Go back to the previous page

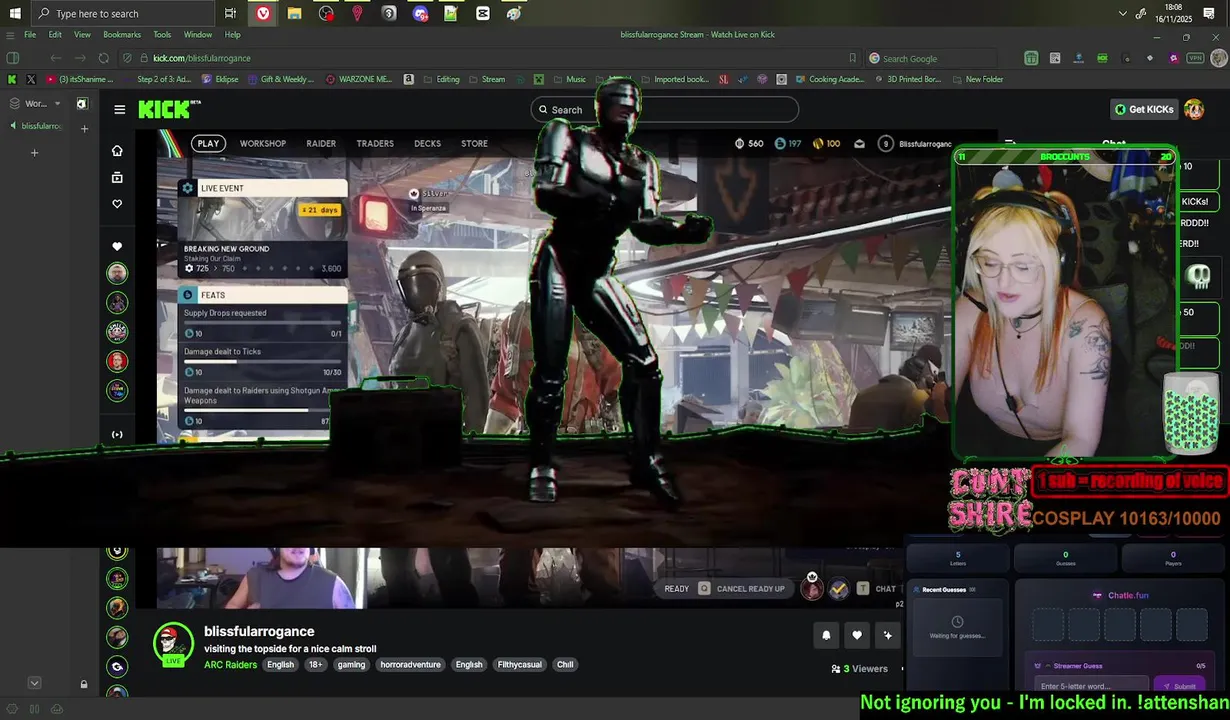[x=55, y=58]
